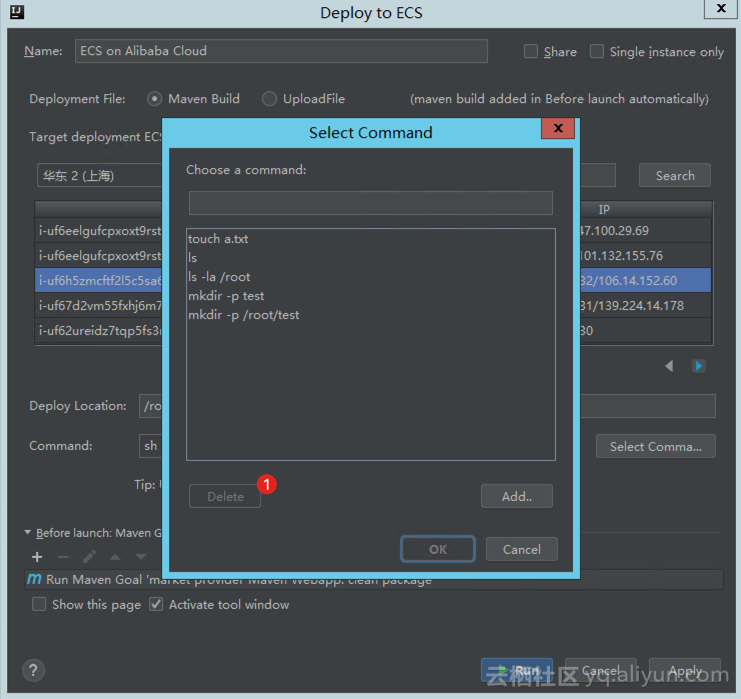Go to next page of ECS instances
Image resolution: width=741 pixels, height=699 pixels.
click(698, 366)
